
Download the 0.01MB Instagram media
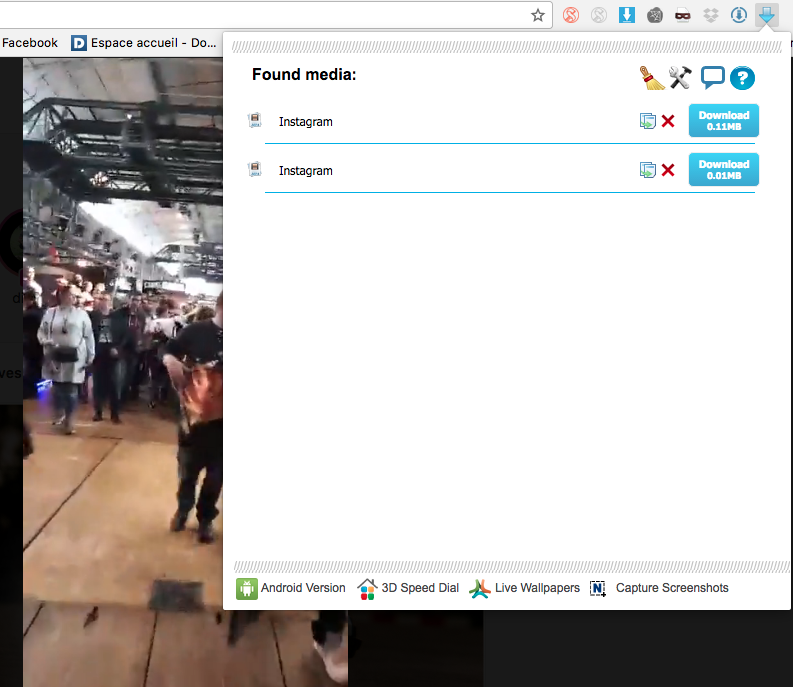pyautogui.click(x=723, y=169)
